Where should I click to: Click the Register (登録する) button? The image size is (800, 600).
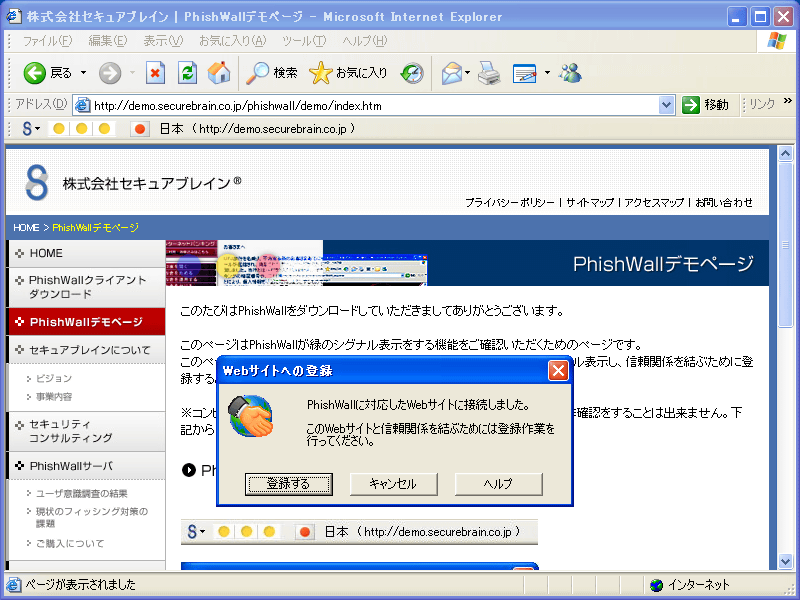(x=289, y=484)
